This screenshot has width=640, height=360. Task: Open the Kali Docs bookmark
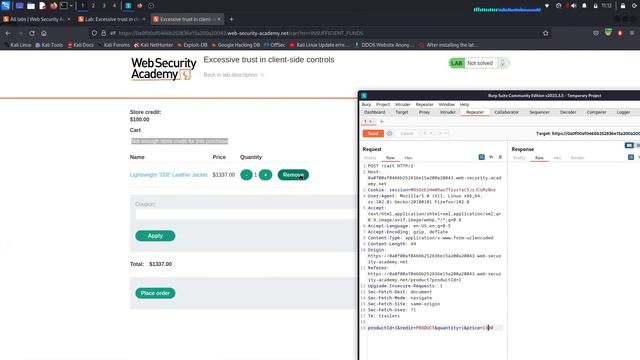point(80,45)
